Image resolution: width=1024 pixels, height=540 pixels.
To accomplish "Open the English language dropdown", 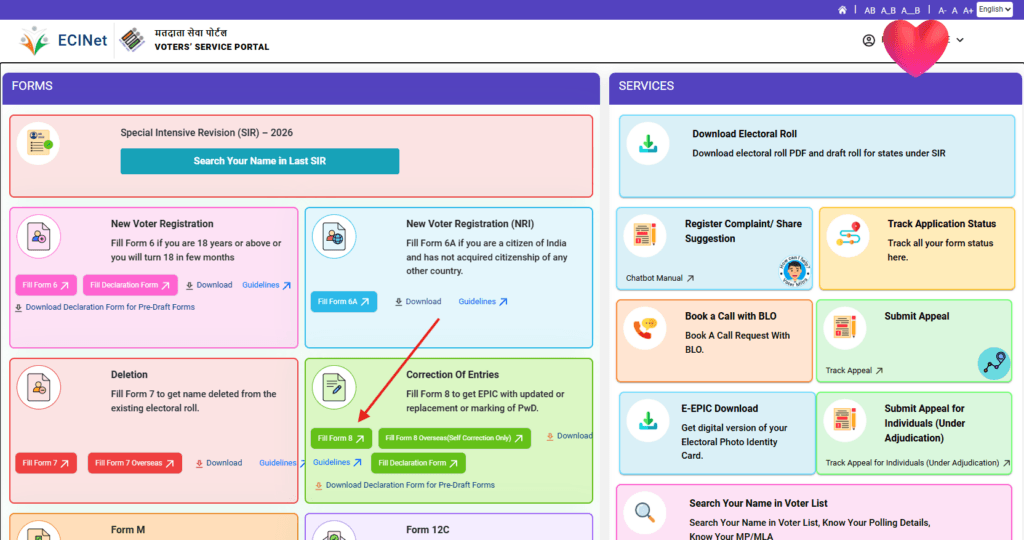I will [995, 9].
